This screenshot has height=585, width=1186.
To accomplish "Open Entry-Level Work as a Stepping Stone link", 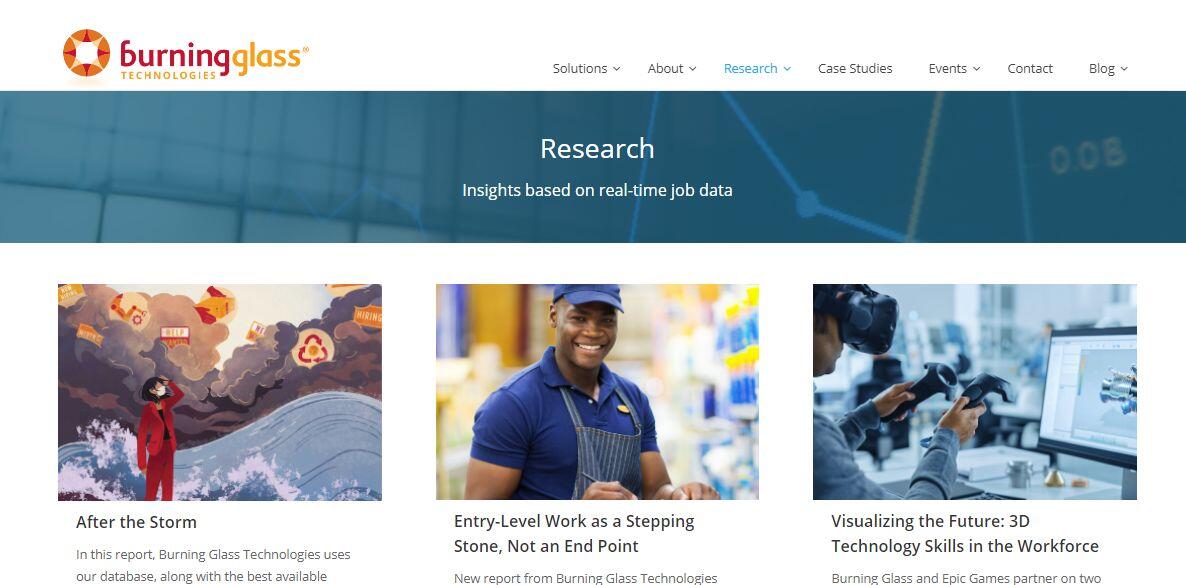I will click(574, 534).
